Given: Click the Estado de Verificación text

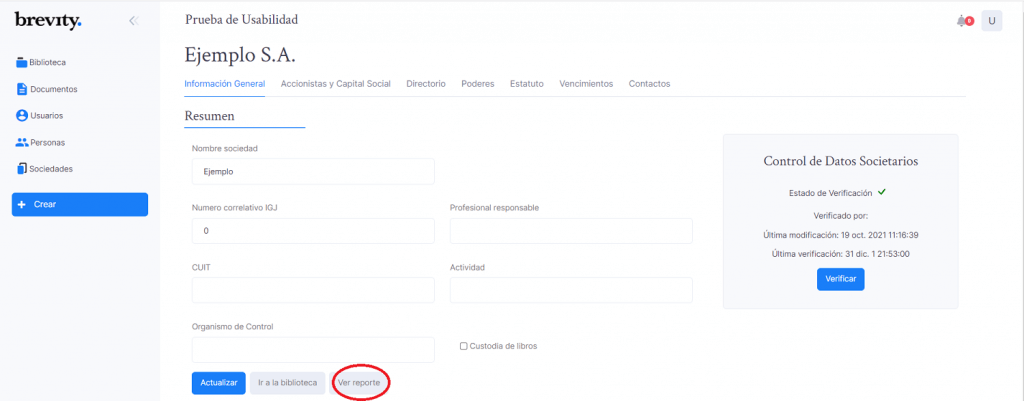Looking at the screenshot, I should click(x=831, y=193).
